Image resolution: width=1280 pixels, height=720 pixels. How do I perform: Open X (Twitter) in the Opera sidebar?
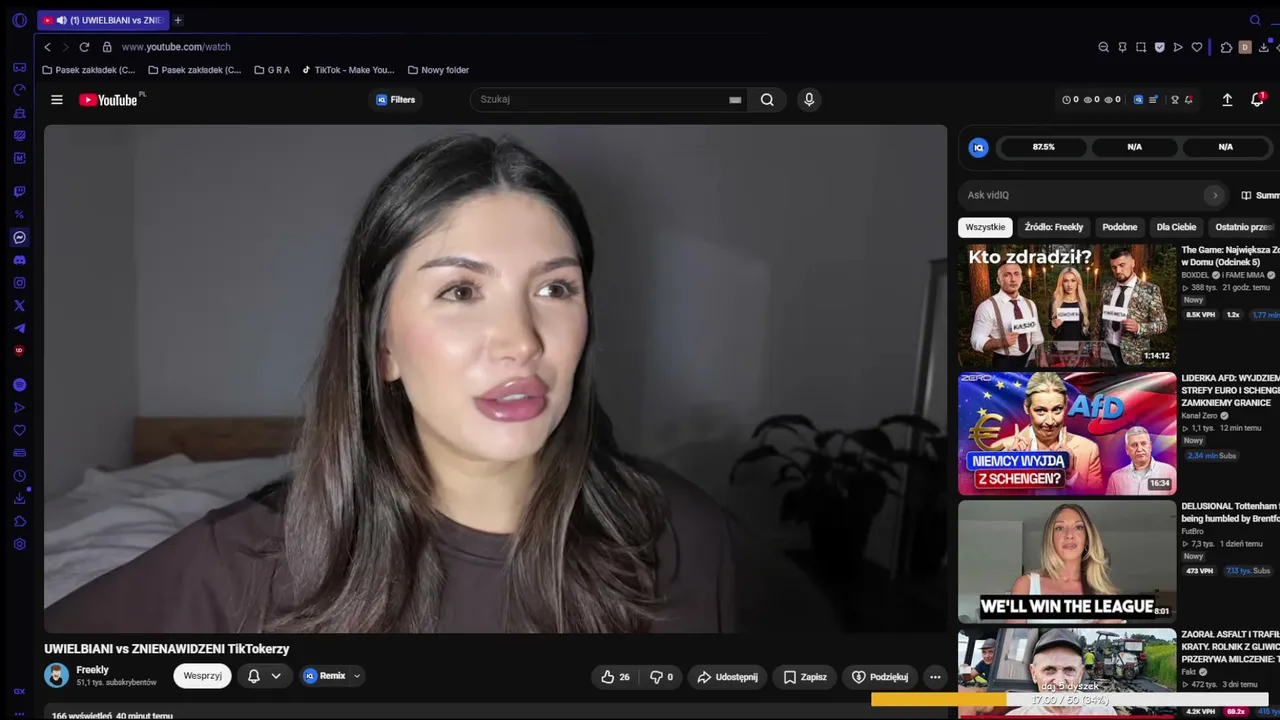(19, 306)
